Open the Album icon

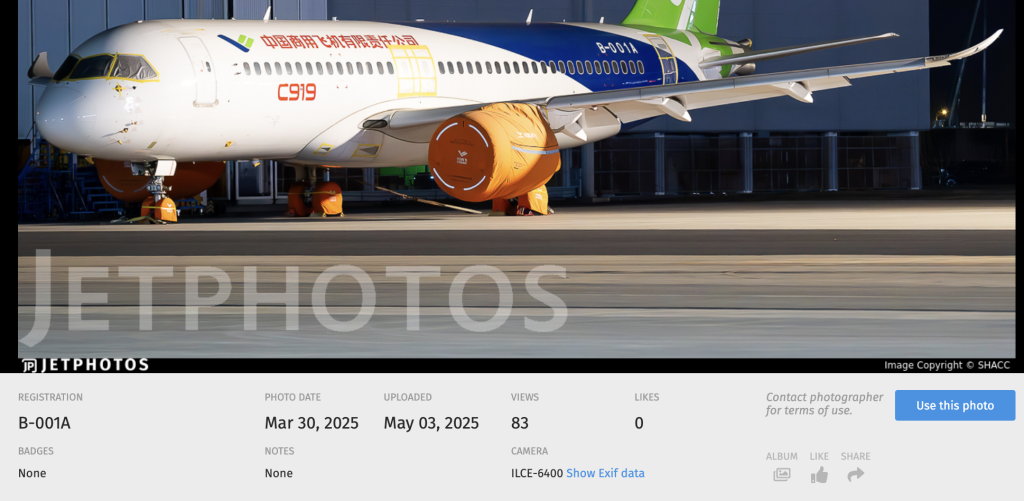coord(781,475)
